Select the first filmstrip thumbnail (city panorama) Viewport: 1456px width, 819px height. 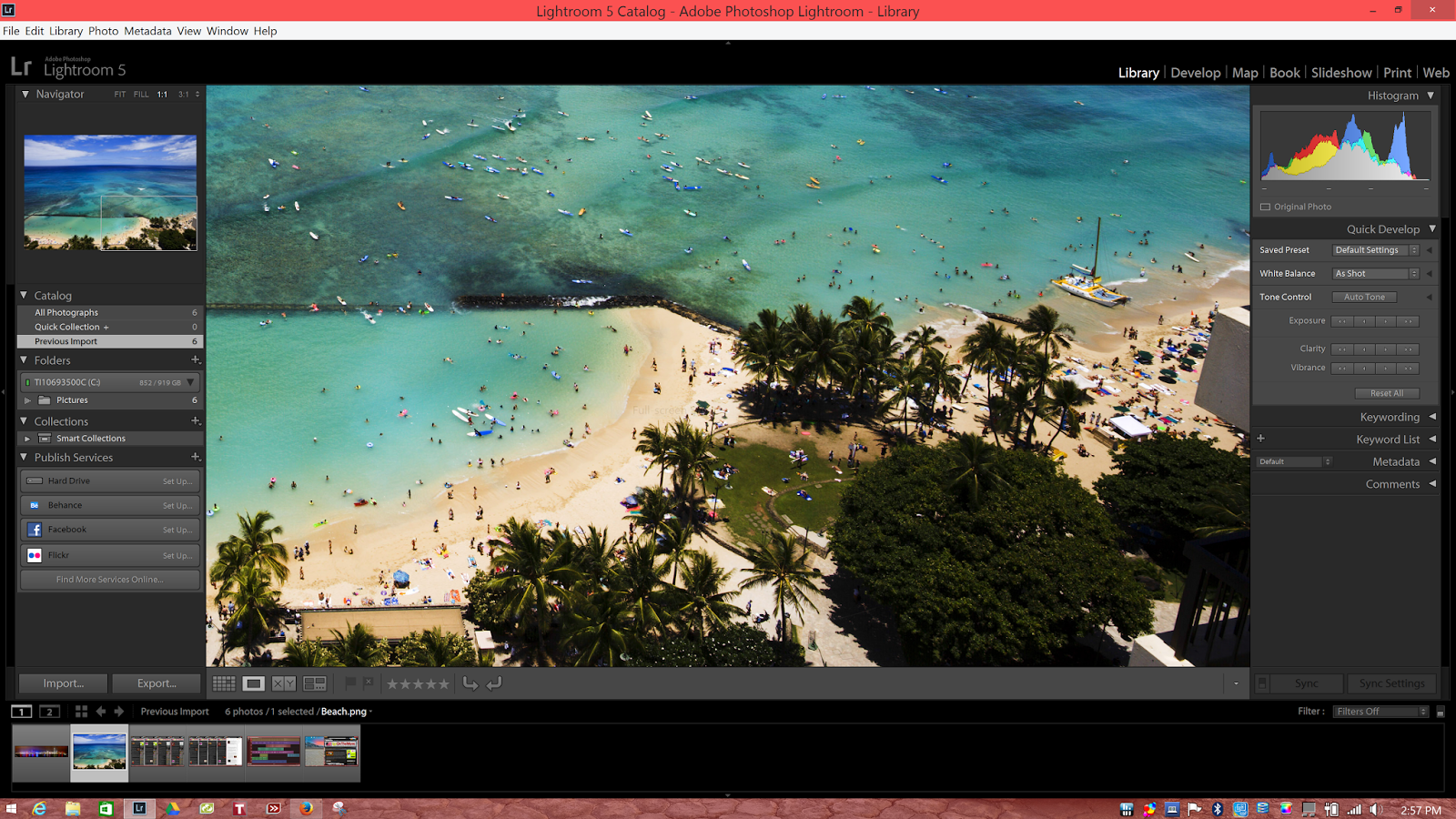click(41, 753)
